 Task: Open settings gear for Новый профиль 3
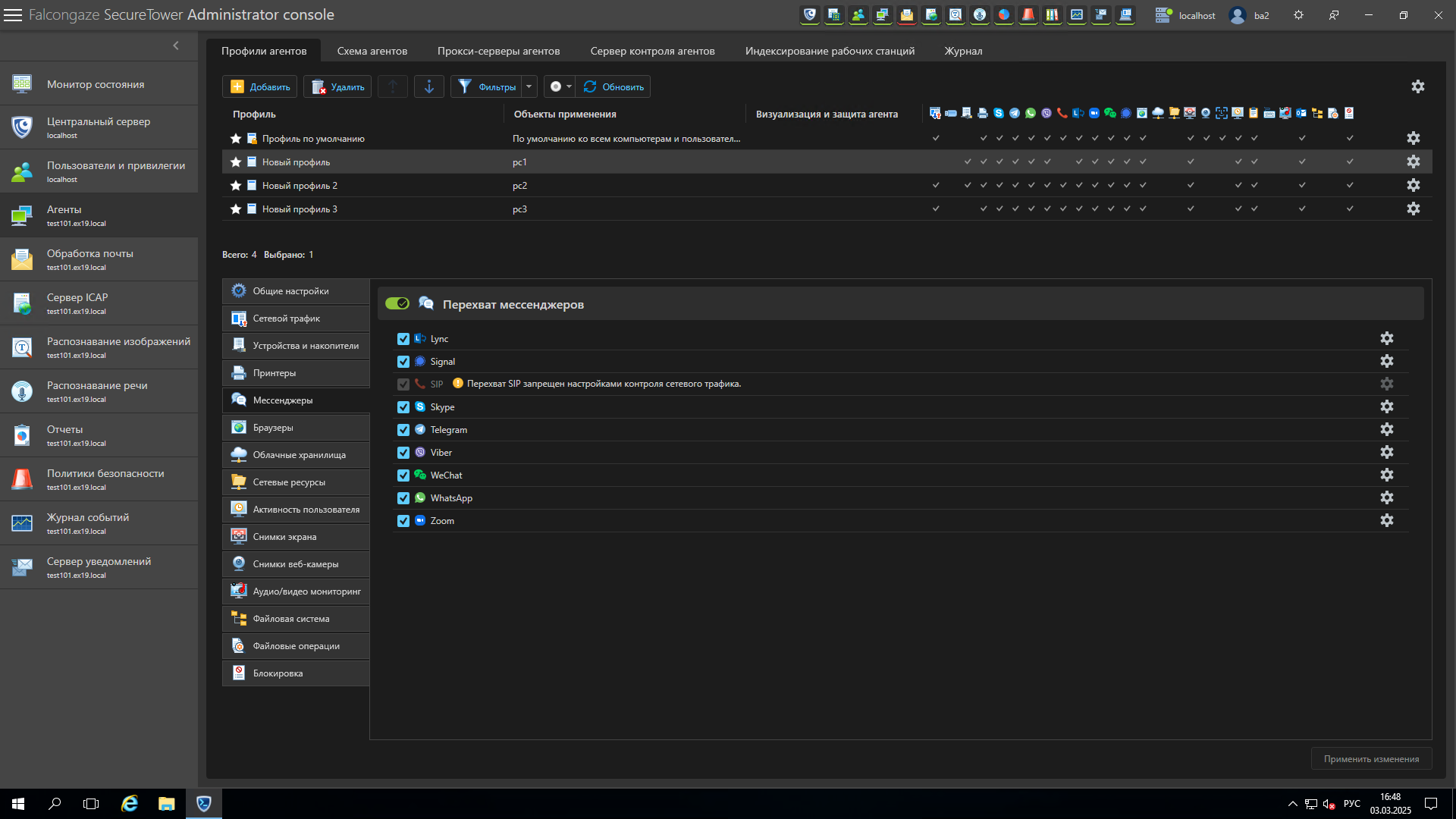click(1414, 209)
